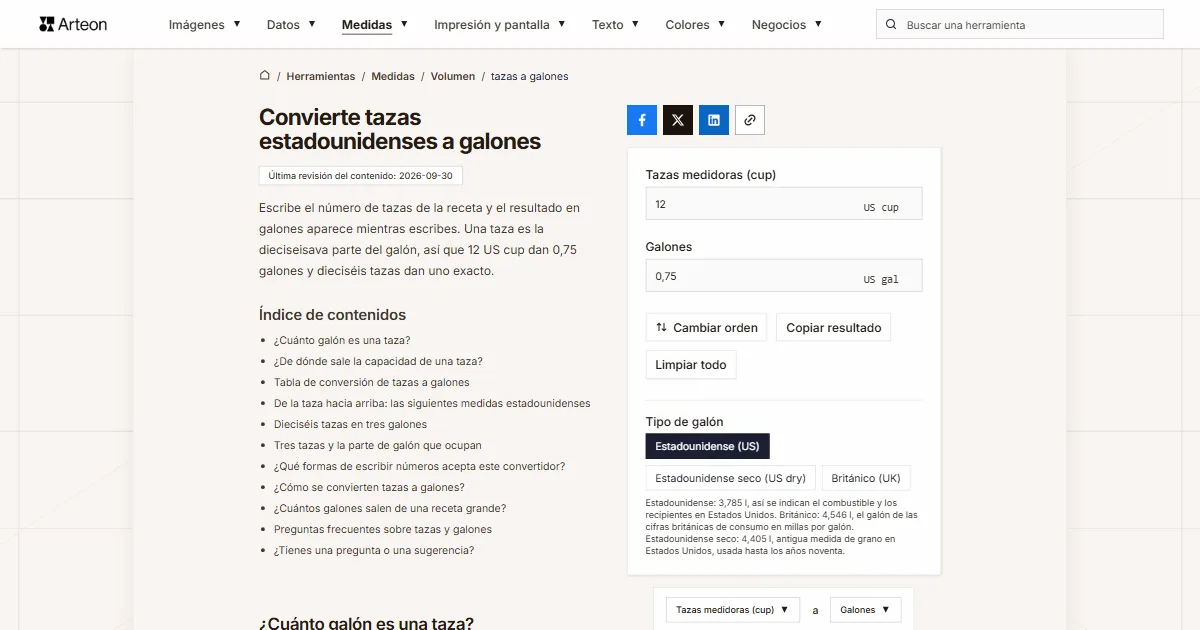Click Copiar resultado button
This screenshot has width=1200, height=630.
click(x=834, y=327)
